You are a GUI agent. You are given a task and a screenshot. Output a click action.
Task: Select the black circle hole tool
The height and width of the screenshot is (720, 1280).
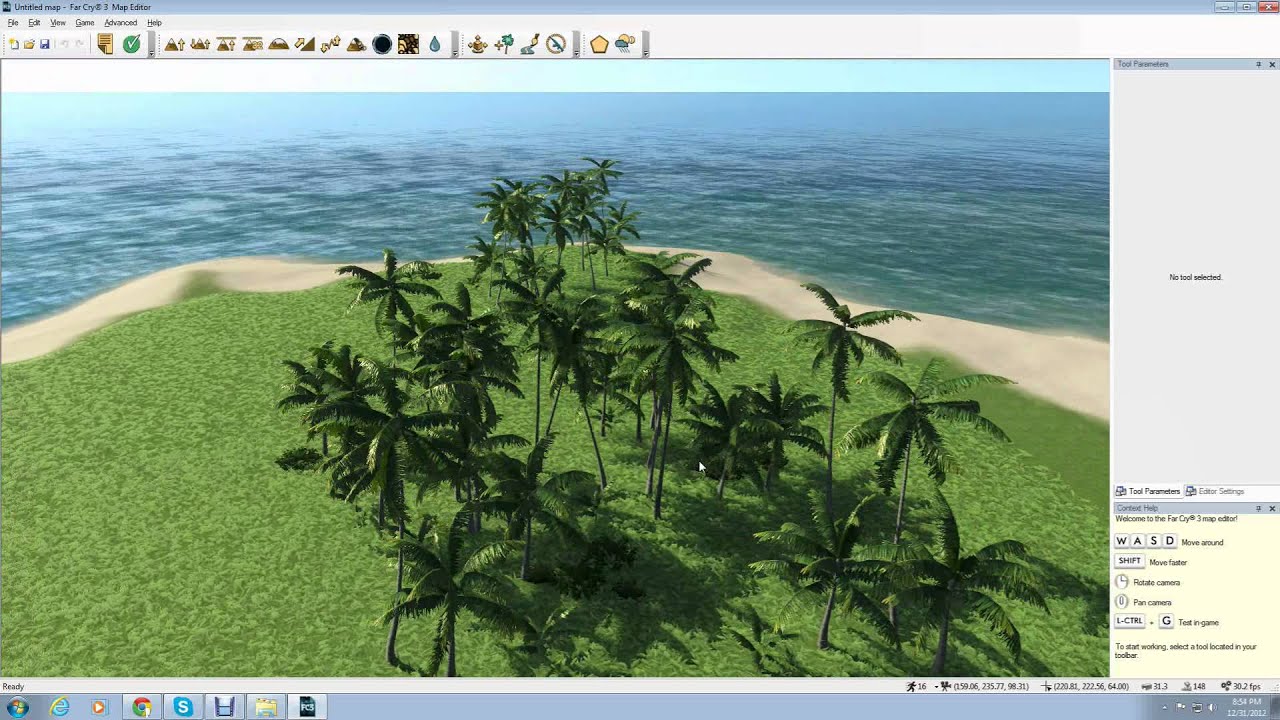coord(382,44)
